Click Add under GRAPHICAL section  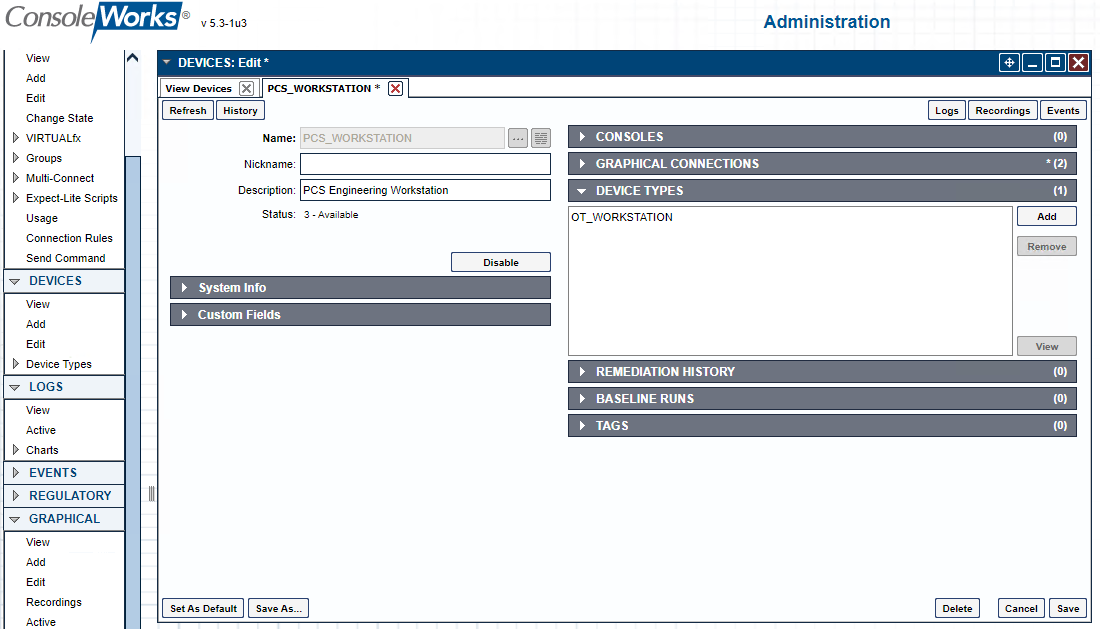(x=36, y=562)
